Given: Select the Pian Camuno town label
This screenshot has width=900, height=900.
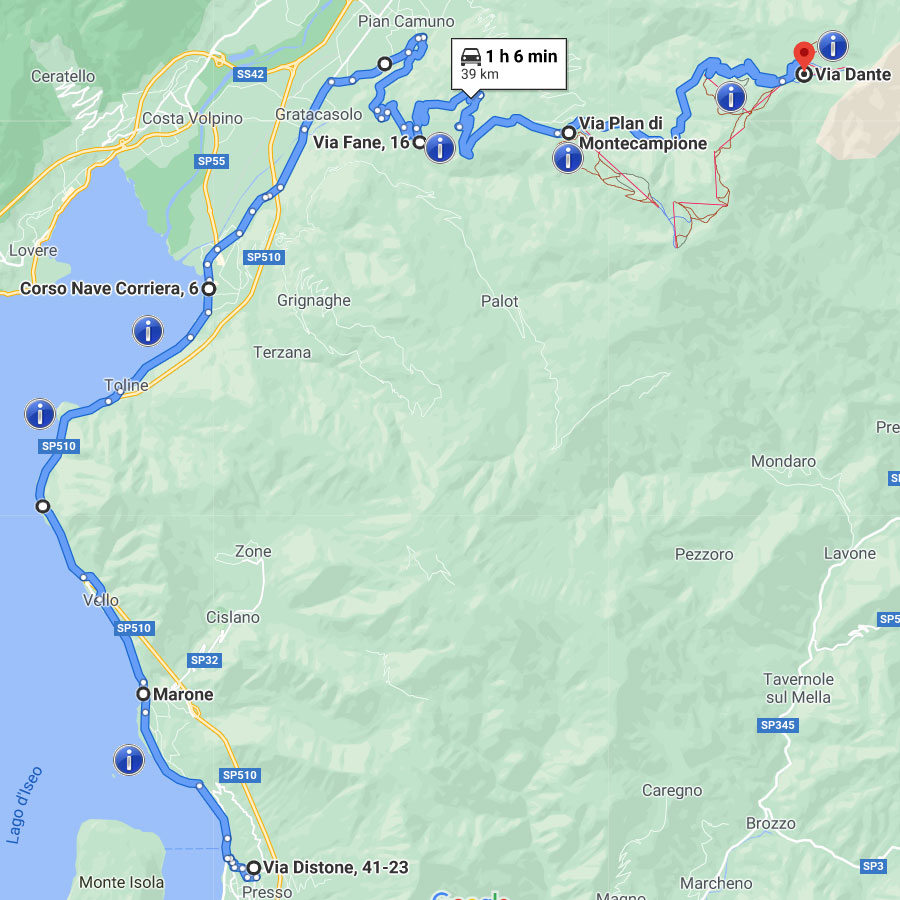Looking at the screenshot, I should [x=406, y=22].
